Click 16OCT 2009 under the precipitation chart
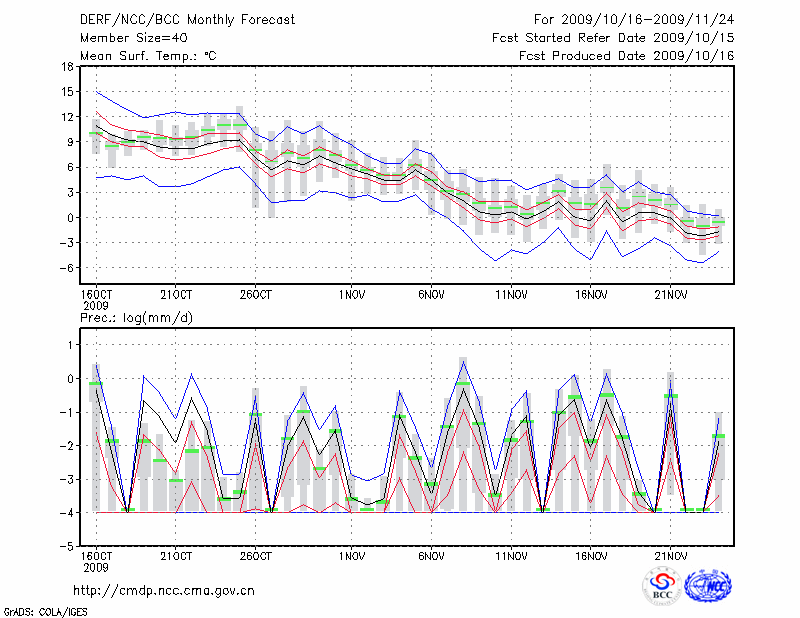The height and width of the screenshot is (618, 800). [x=95, y=561]
